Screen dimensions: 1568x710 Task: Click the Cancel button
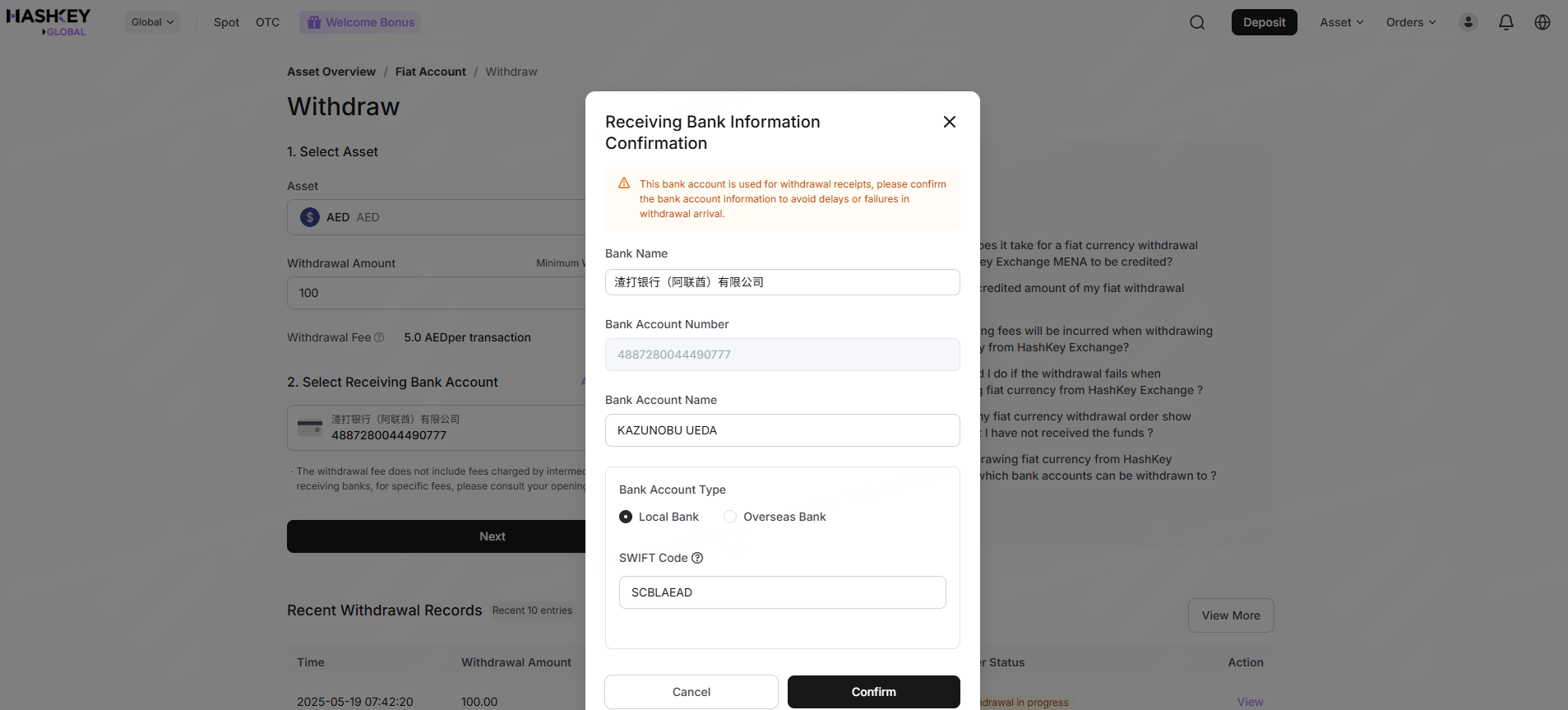pos(691,692)
